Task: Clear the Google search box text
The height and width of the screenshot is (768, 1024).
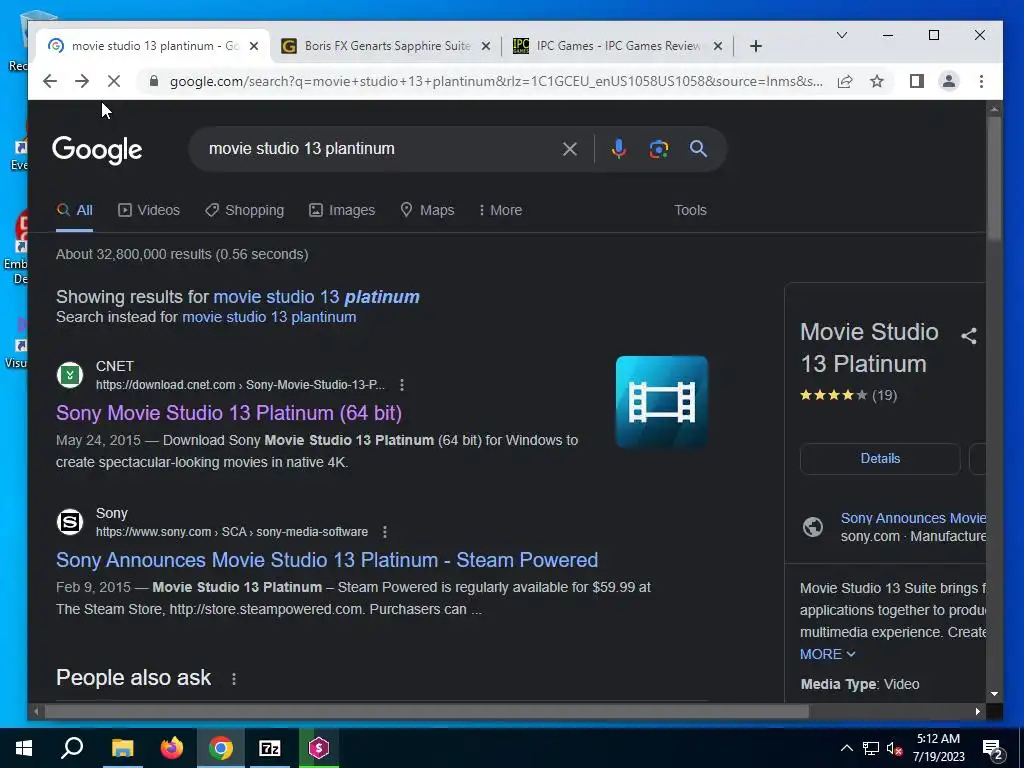Action: point(569,149)
